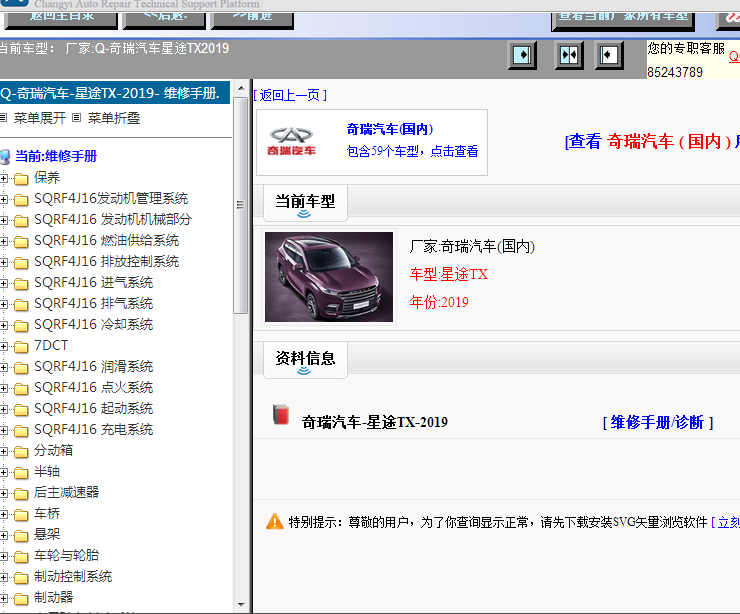Click 查看当前厂家所有车型 button
Viewport: 740px width, 614px height.
click(623, 20)
